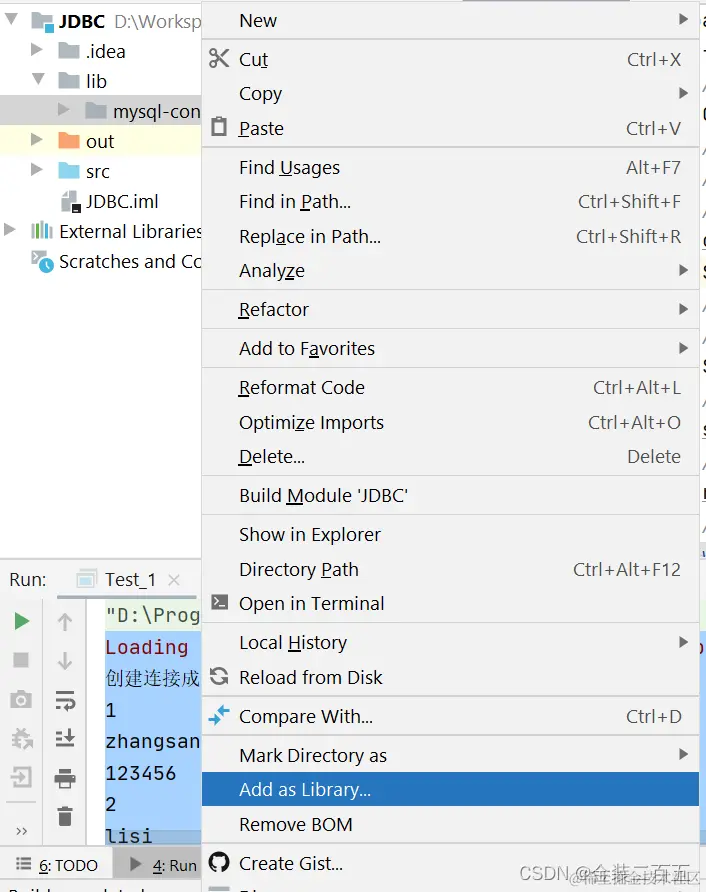Click the Clear All trash icon
Image resolution: width=706 pixels, height=892 pixels.
click(x=65, y=816)
